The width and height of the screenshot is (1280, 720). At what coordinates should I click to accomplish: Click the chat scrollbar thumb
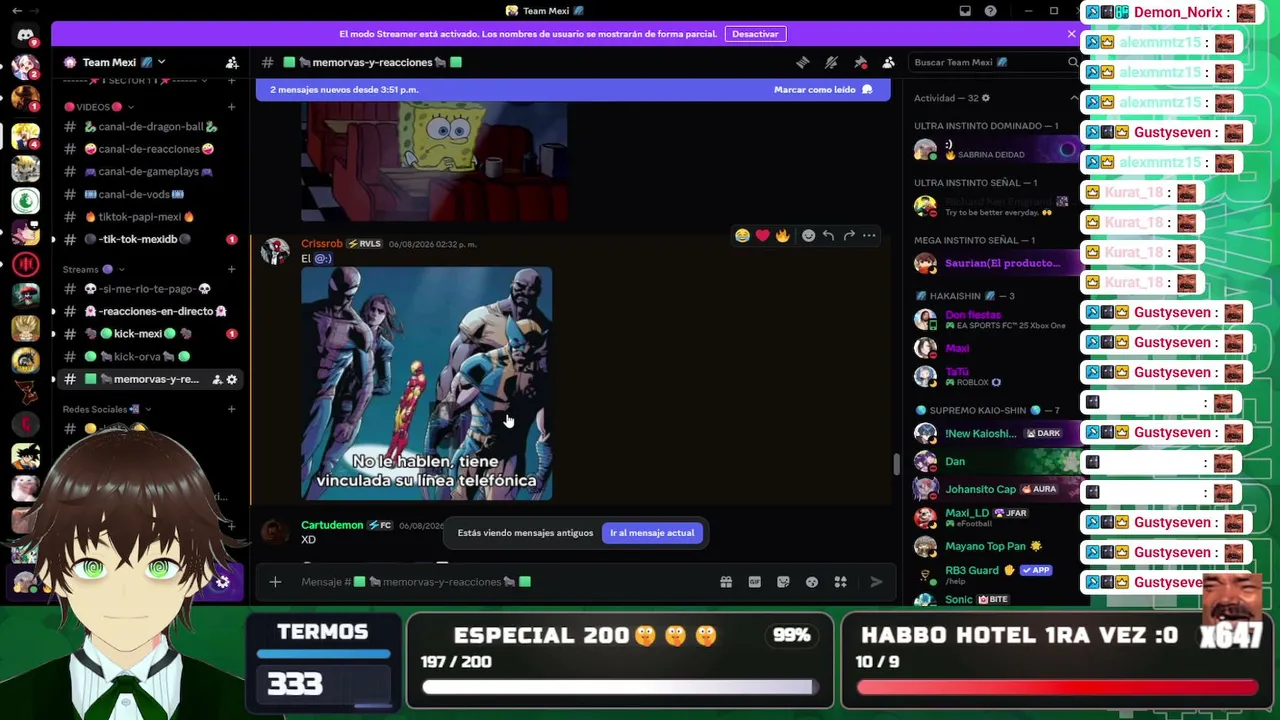tap(896, 465)
